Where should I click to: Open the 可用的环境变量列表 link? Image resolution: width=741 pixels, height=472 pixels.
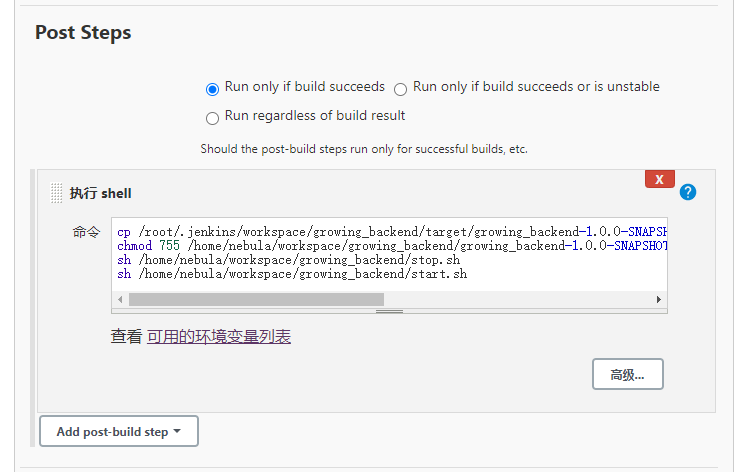click(x=219, y=337)
